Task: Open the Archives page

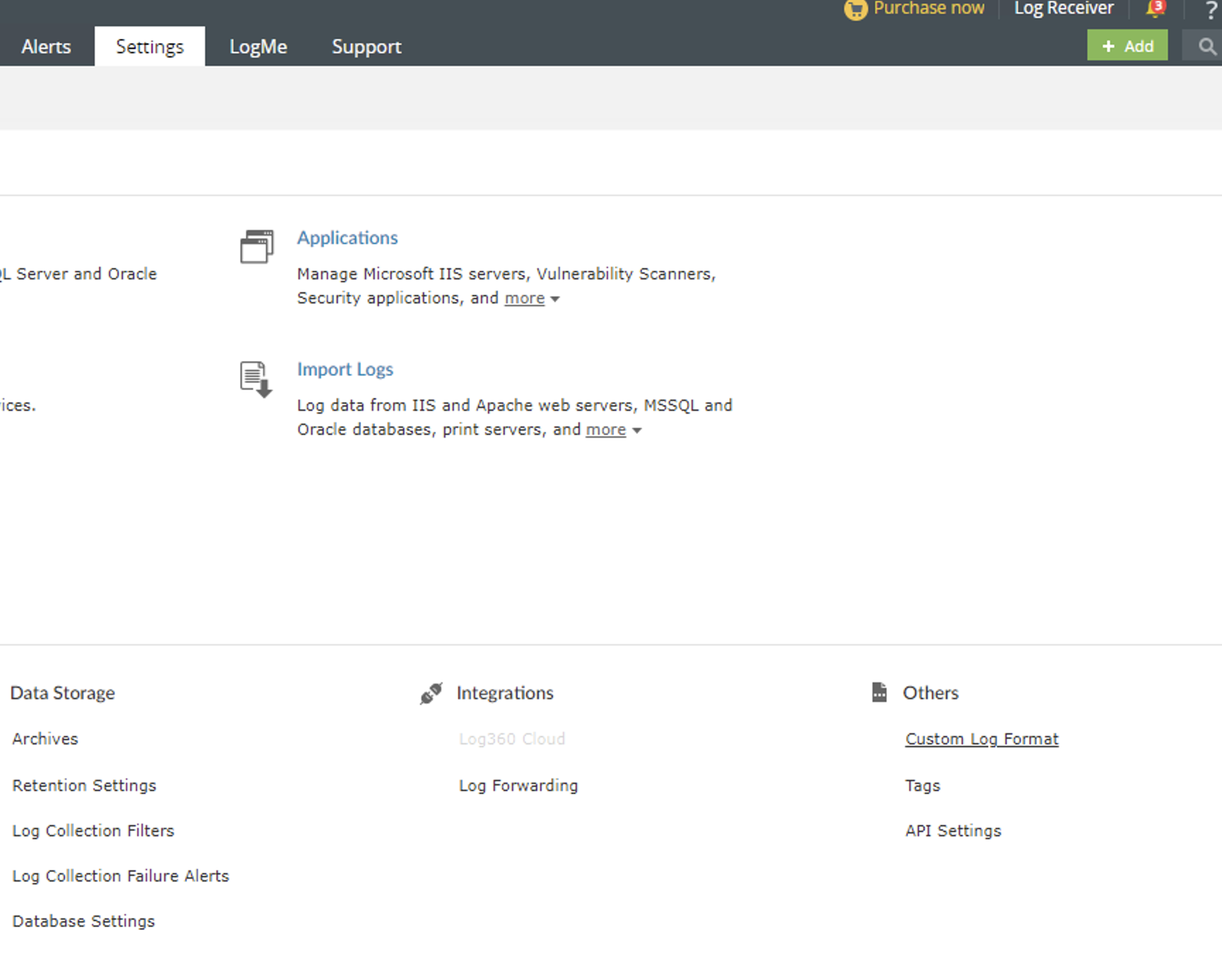Action: [45, 738]
